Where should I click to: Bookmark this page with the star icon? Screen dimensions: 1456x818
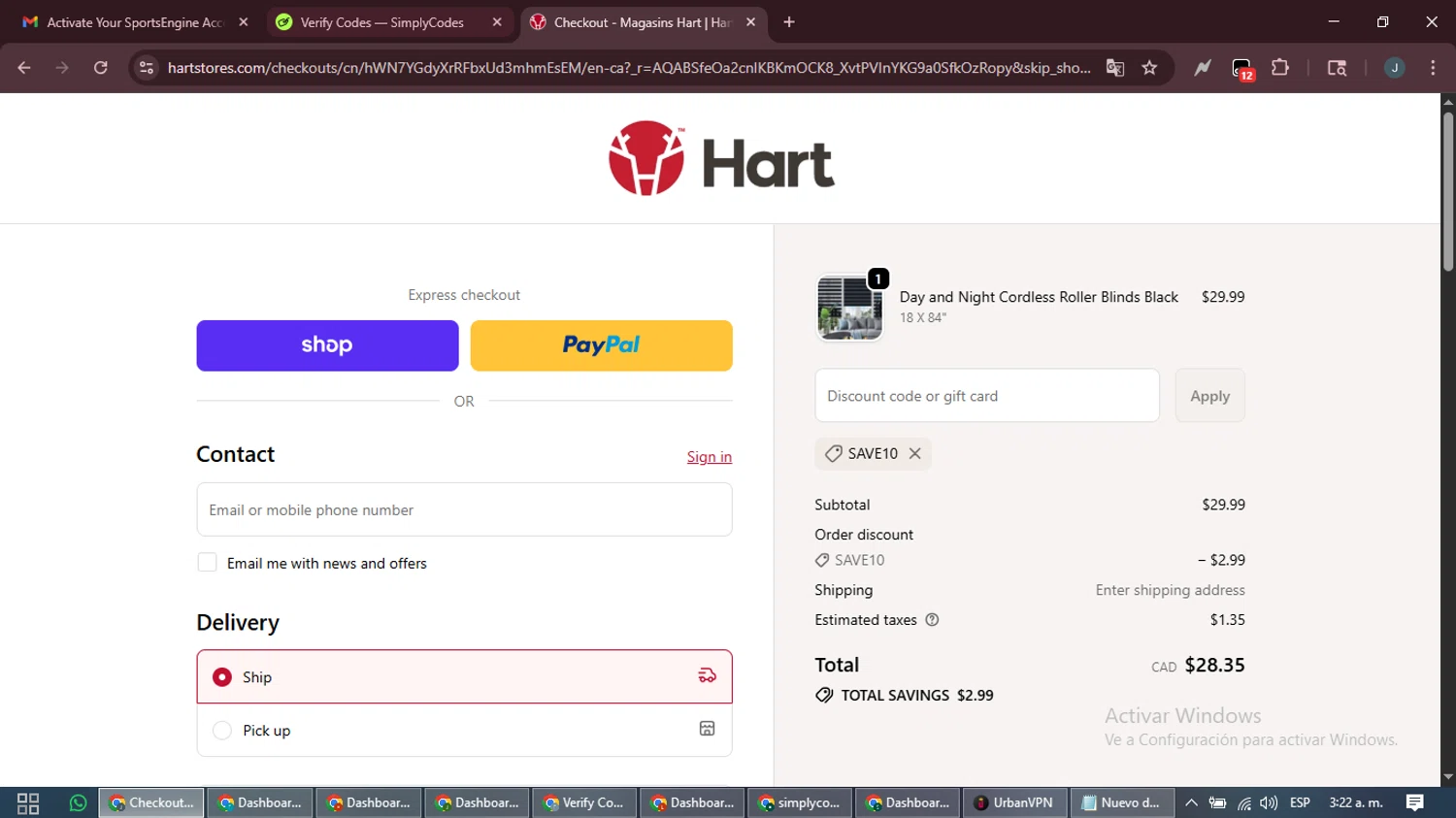click(1149, 68)
